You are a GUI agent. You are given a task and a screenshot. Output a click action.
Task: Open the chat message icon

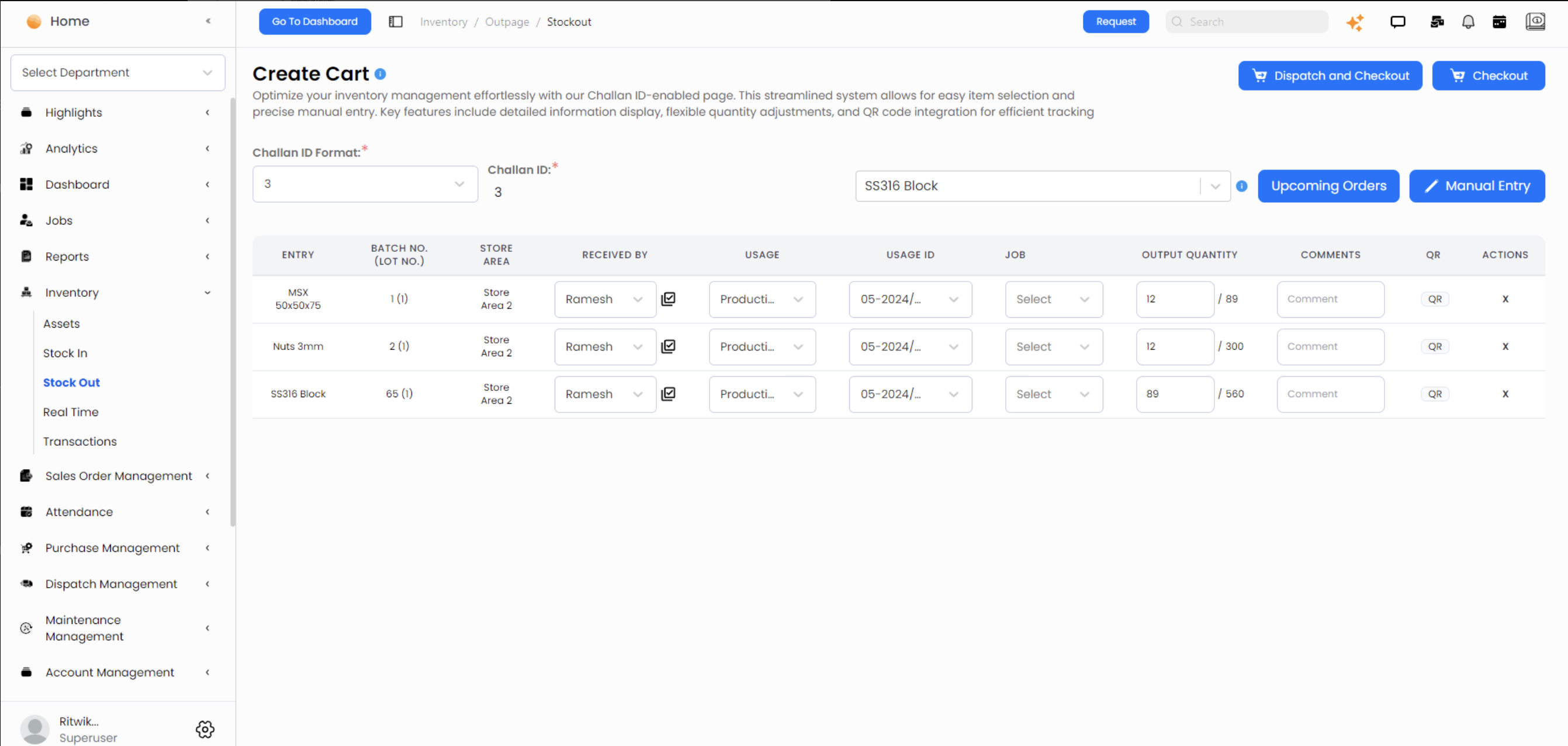(x=1397, y=23)
